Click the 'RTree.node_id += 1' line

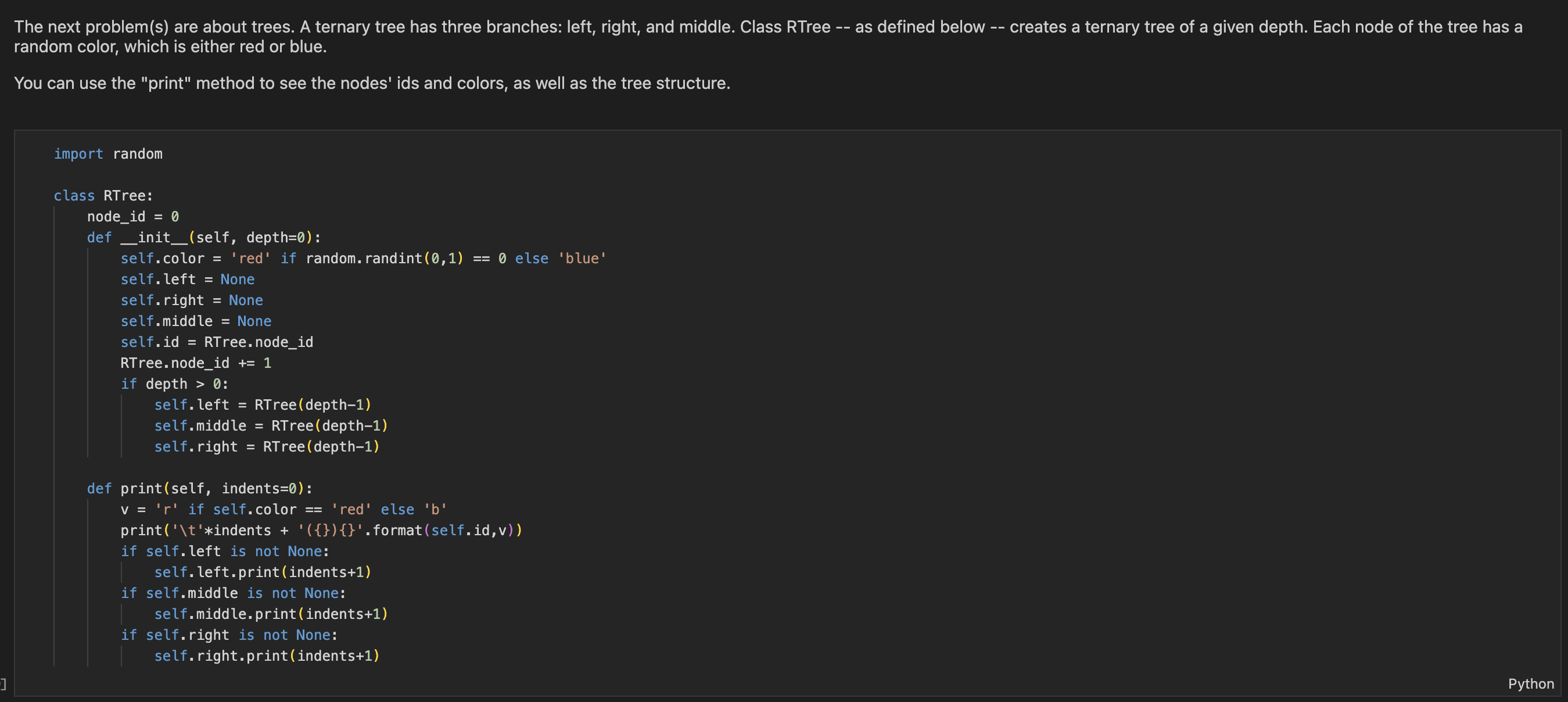point(195,363)
